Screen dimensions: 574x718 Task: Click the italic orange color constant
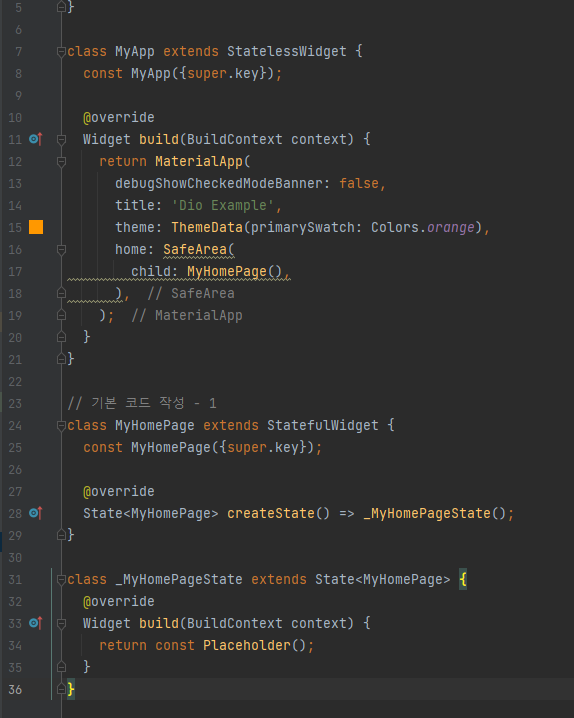coord(451,227)
